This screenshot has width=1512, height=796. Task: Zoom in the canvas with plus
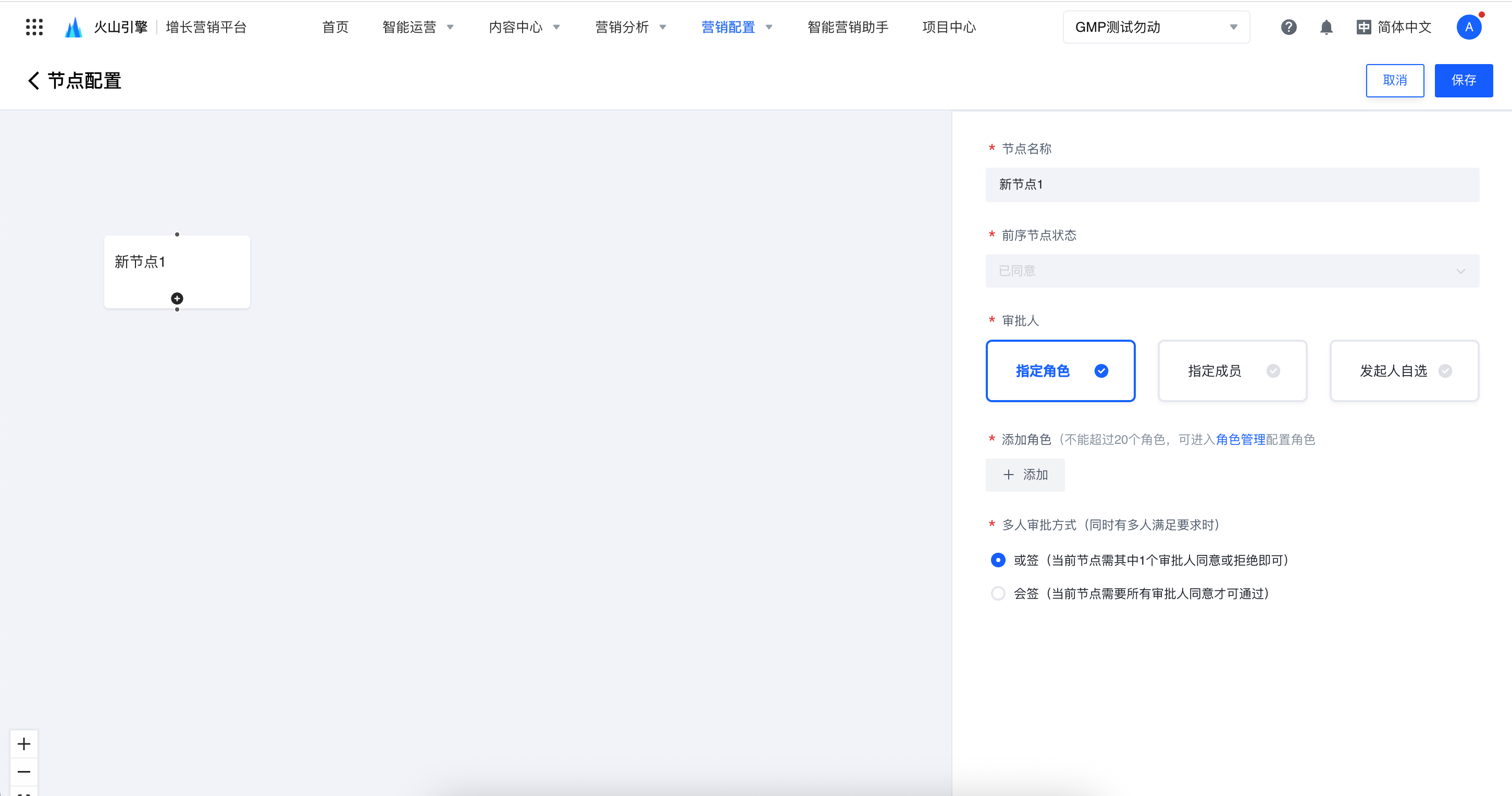(24, 744)
